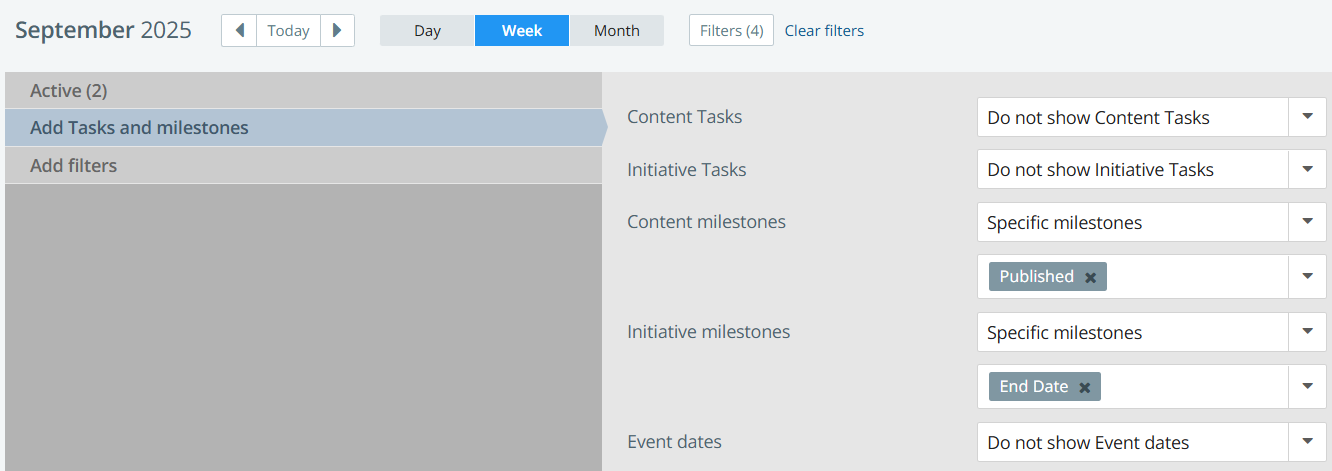1332x471 pixels.
Task: Click the Clear filters link
Action: click(824, 30)
